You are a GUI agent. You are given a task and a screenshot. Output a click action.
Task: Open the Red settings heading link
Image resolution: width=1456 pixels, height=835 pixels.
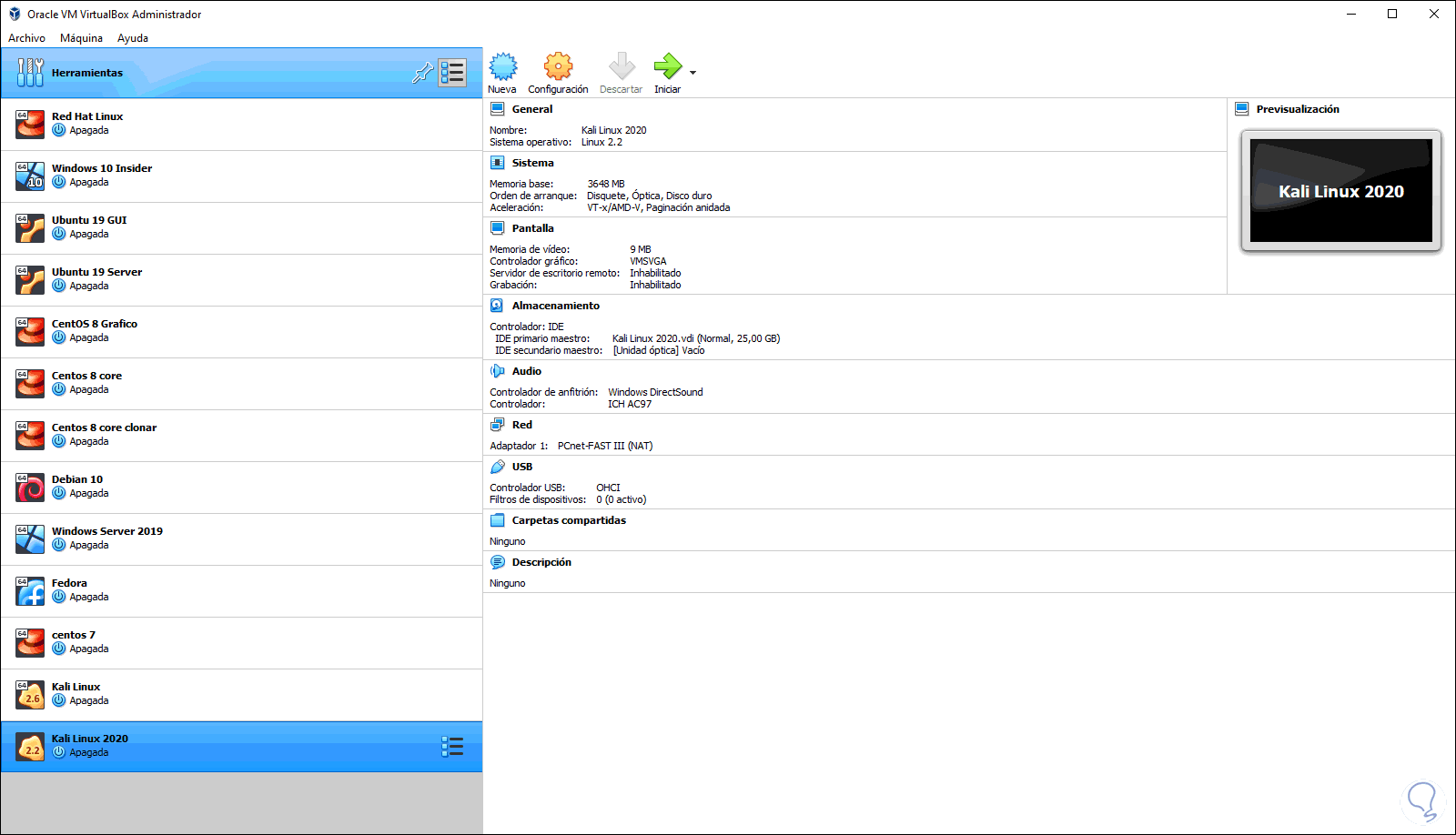(521, 425)
